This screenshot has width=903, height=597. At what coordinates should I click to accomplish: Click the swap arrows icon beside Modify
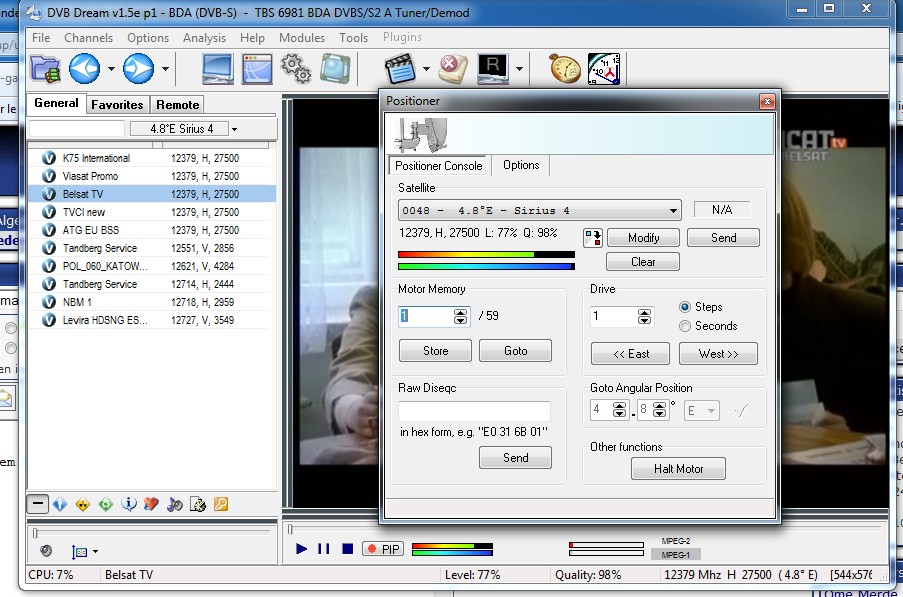(592, 238)
